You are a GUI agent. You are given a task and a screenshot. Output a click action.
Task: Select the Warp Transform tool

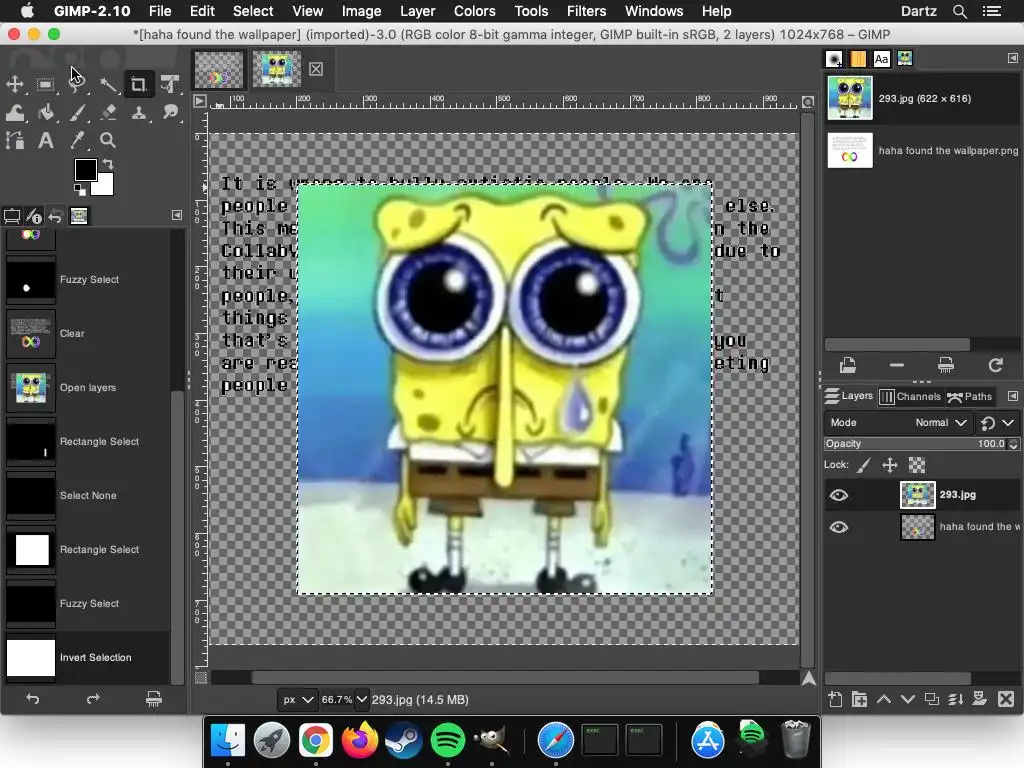14,112
